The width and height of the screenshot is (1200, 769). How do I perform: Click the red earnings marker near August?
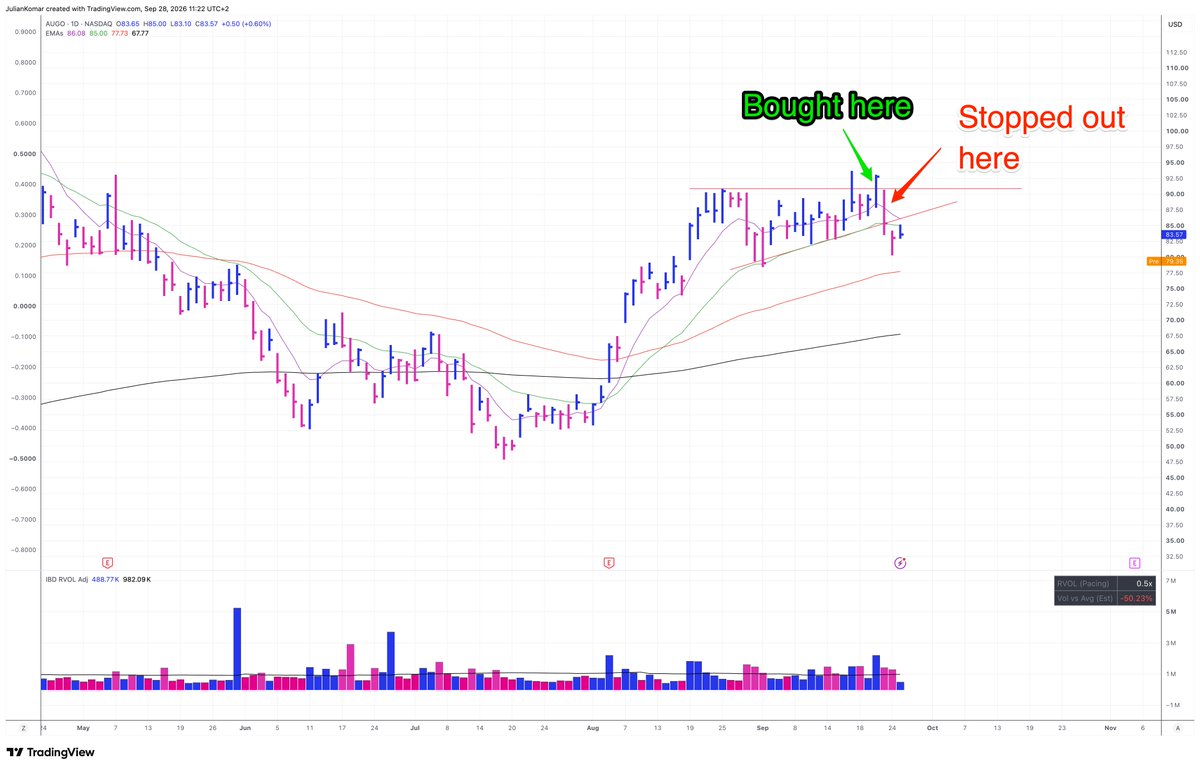click(608, 562)
